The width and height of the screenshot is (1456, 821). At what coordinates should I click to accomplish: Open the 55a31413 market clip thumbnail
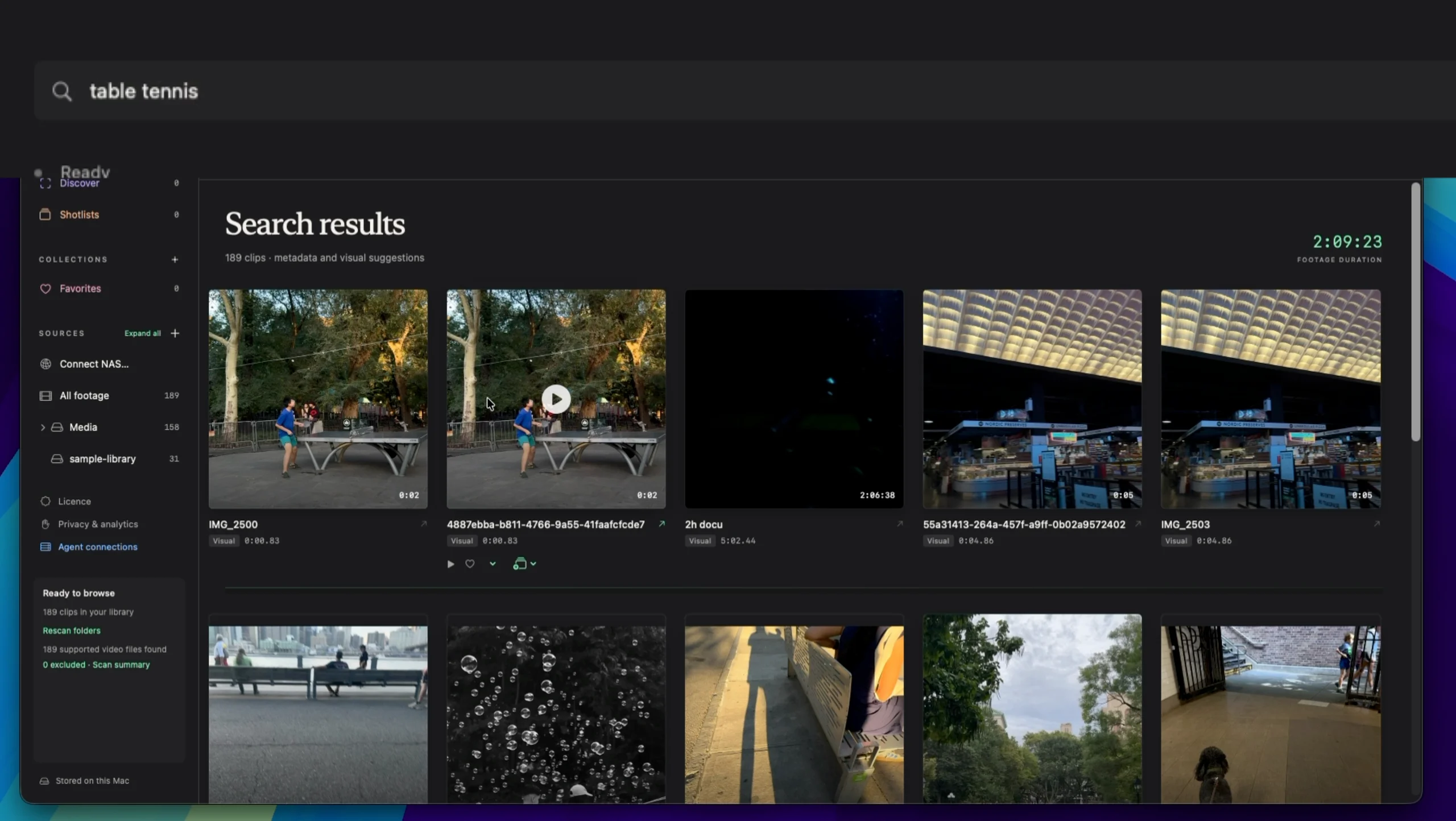[x=1032, y=399]
